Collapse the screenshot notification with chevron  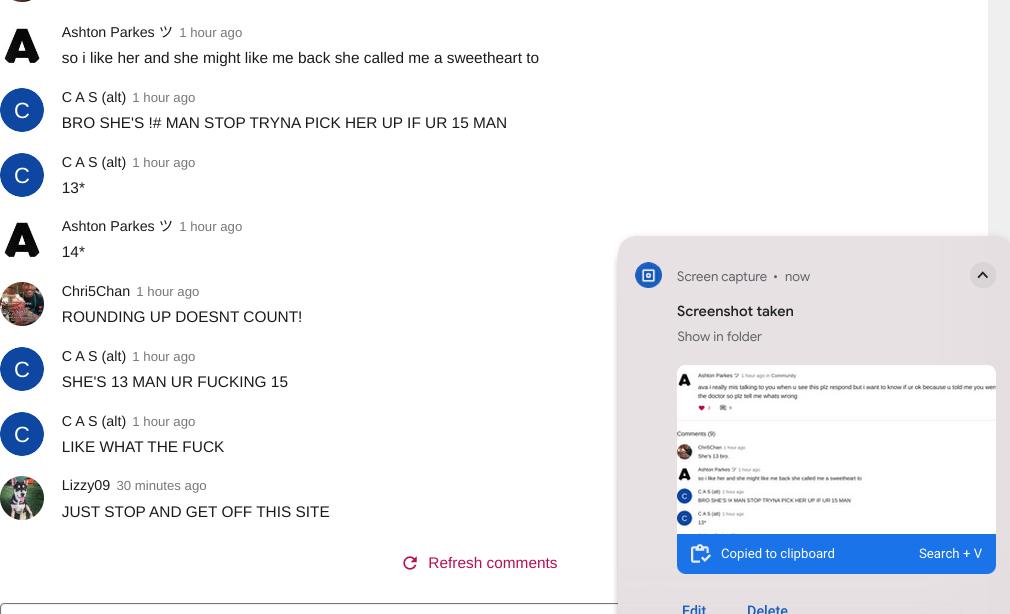pos(982,276)
